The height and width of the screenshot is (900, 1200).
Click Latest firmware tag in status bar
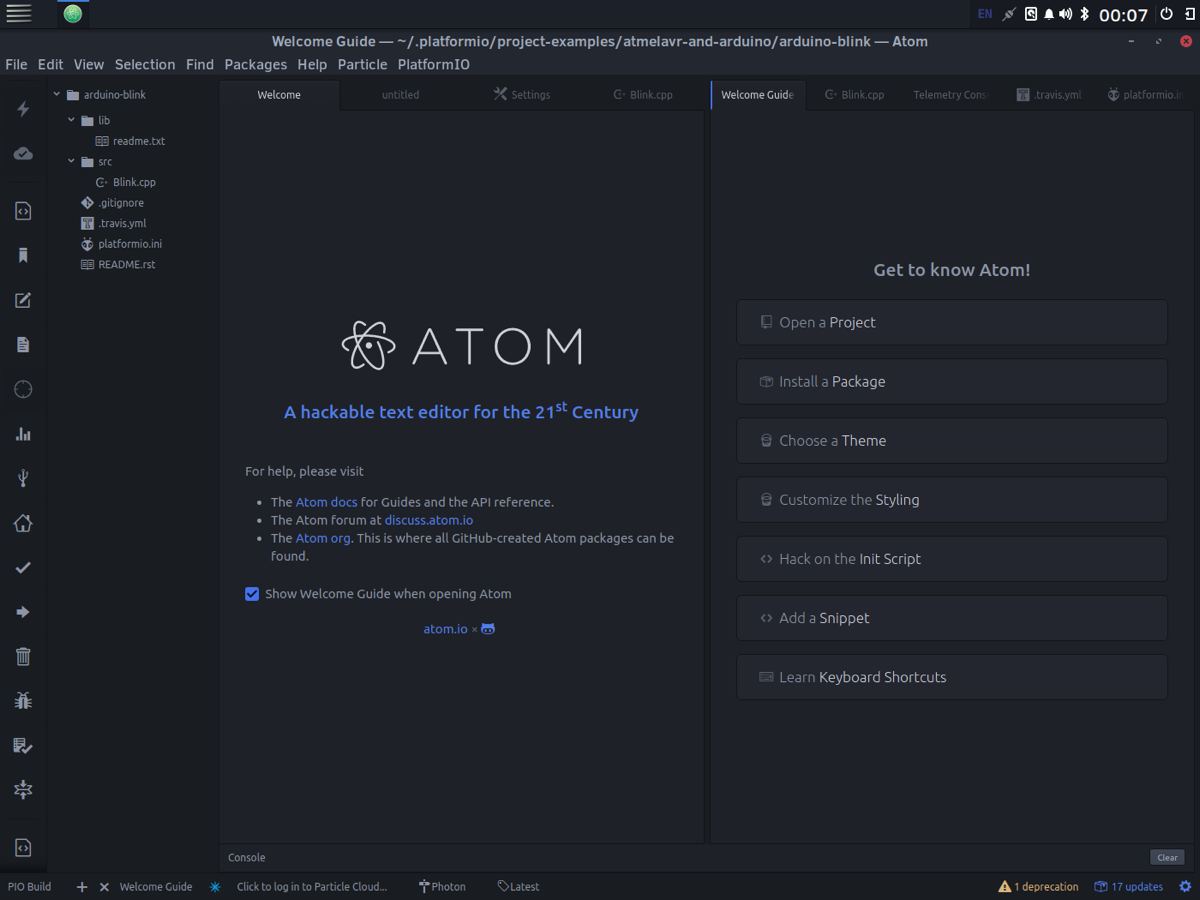coord(518,887)
